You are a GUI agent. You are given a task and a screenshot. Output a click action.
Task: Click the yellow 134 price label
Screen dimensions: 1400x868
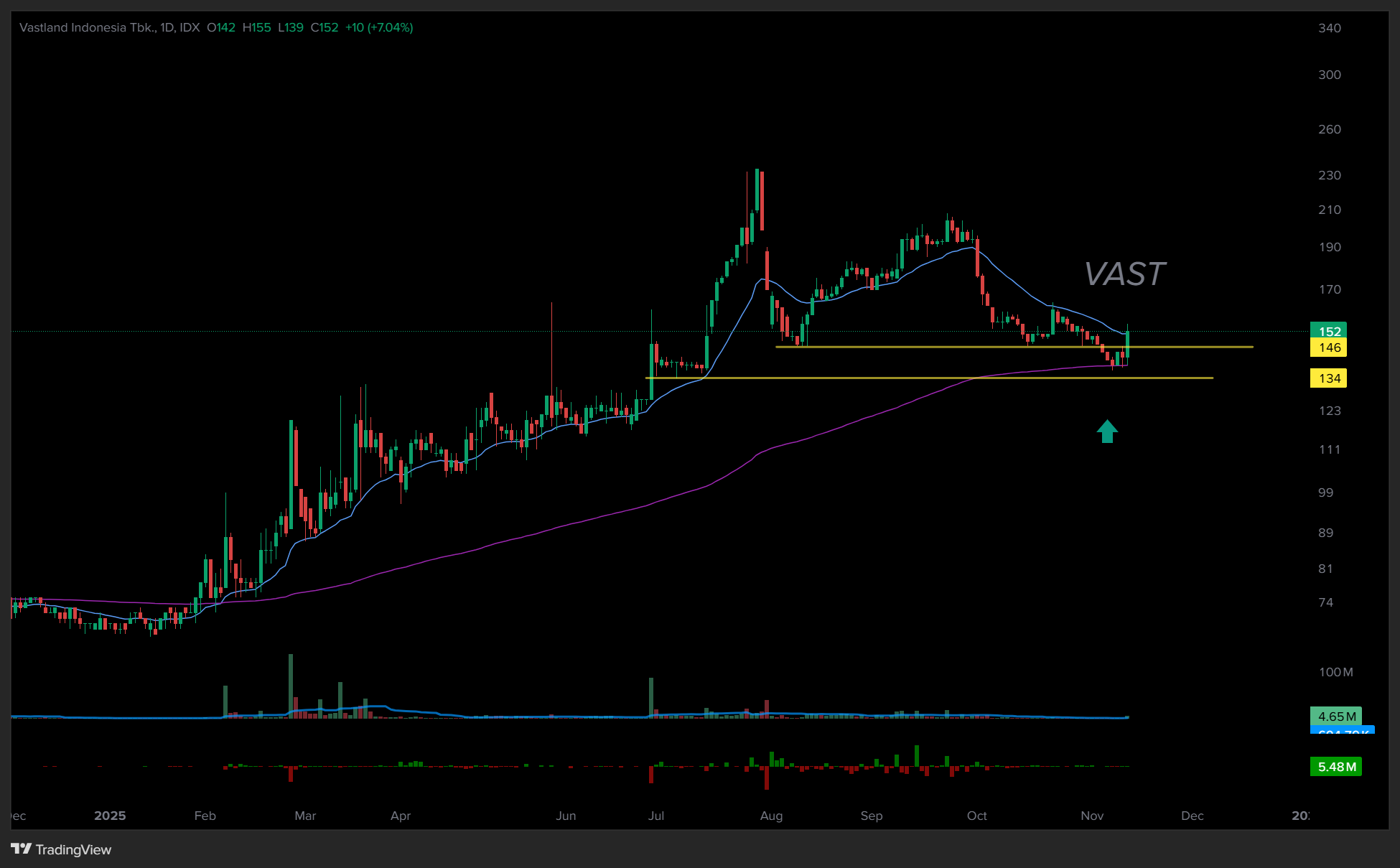(1329, 378)
